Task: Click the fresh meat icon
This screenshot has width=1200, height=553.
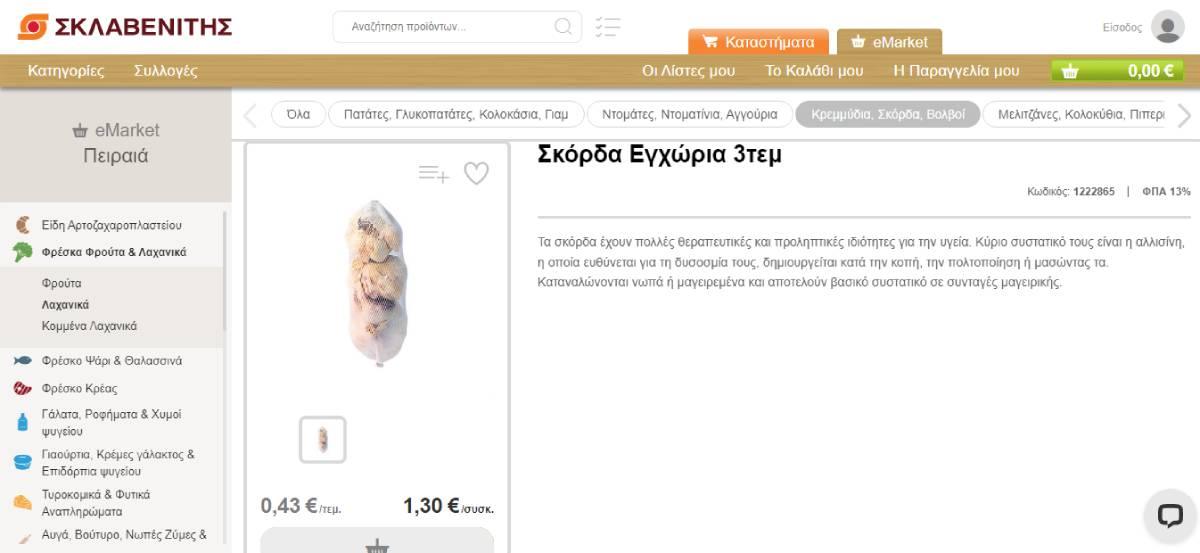Action: pyautogui.click(x=22, y=388)
